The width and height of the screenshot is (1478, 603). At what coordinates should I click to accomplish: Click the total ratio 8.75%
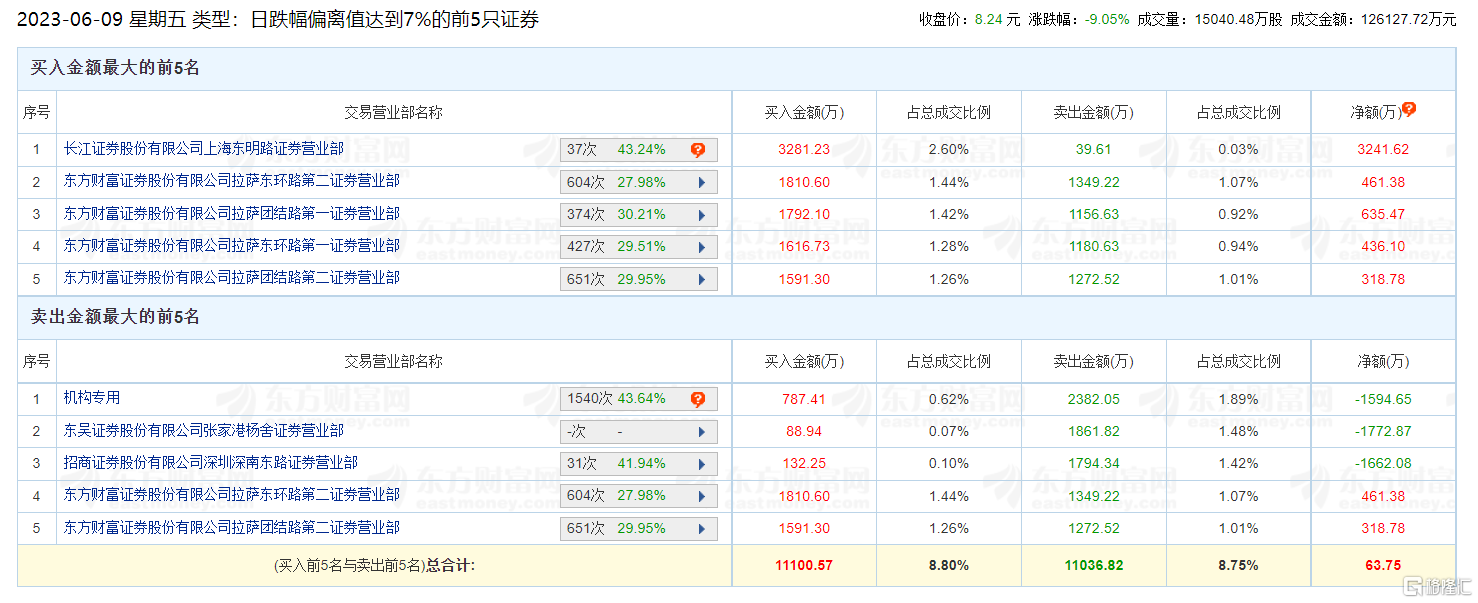[x=1239, y=566]
